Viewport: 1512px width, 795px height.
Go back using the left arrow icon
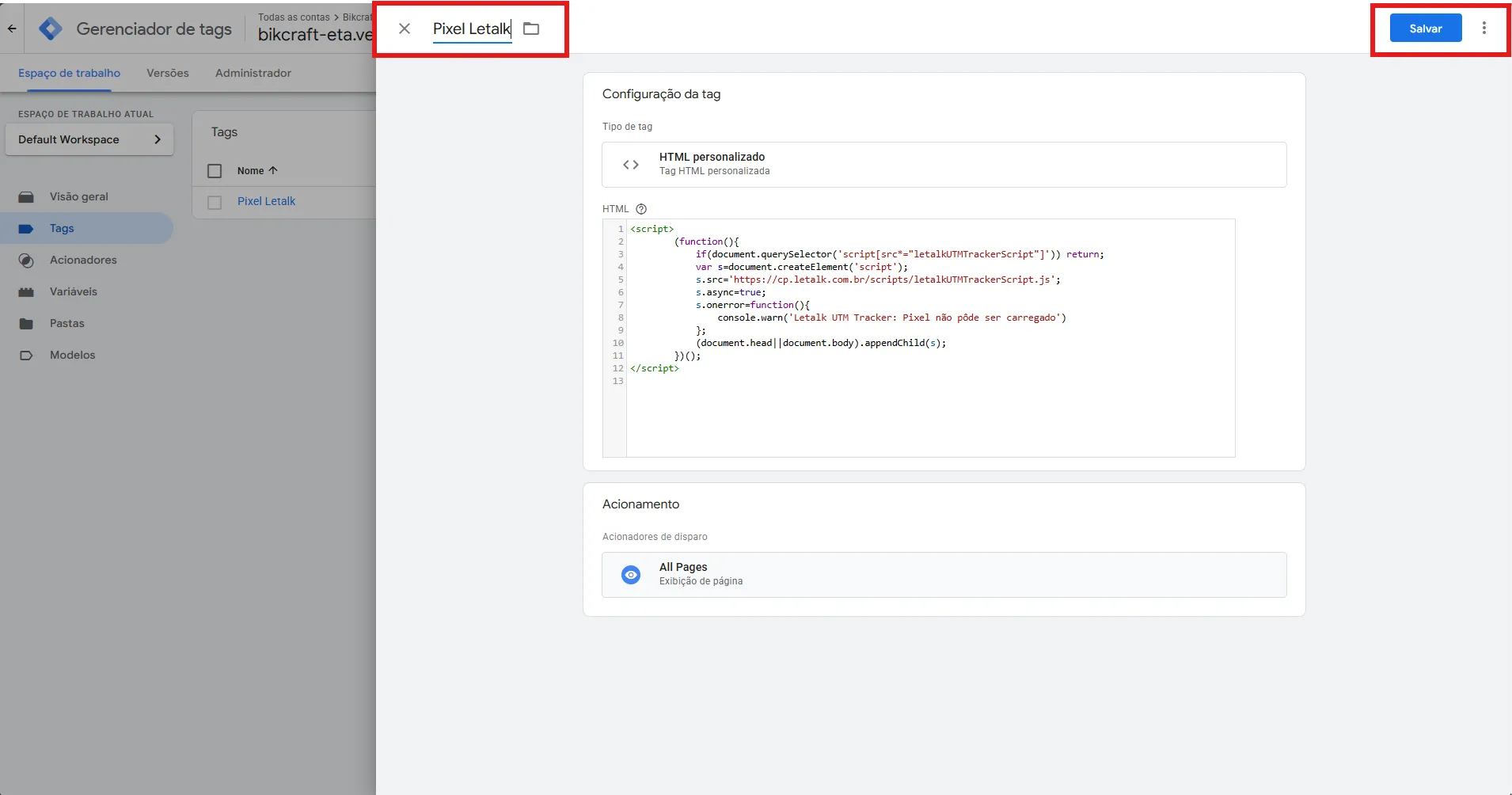pyautogui.click(x=13, y=29)
